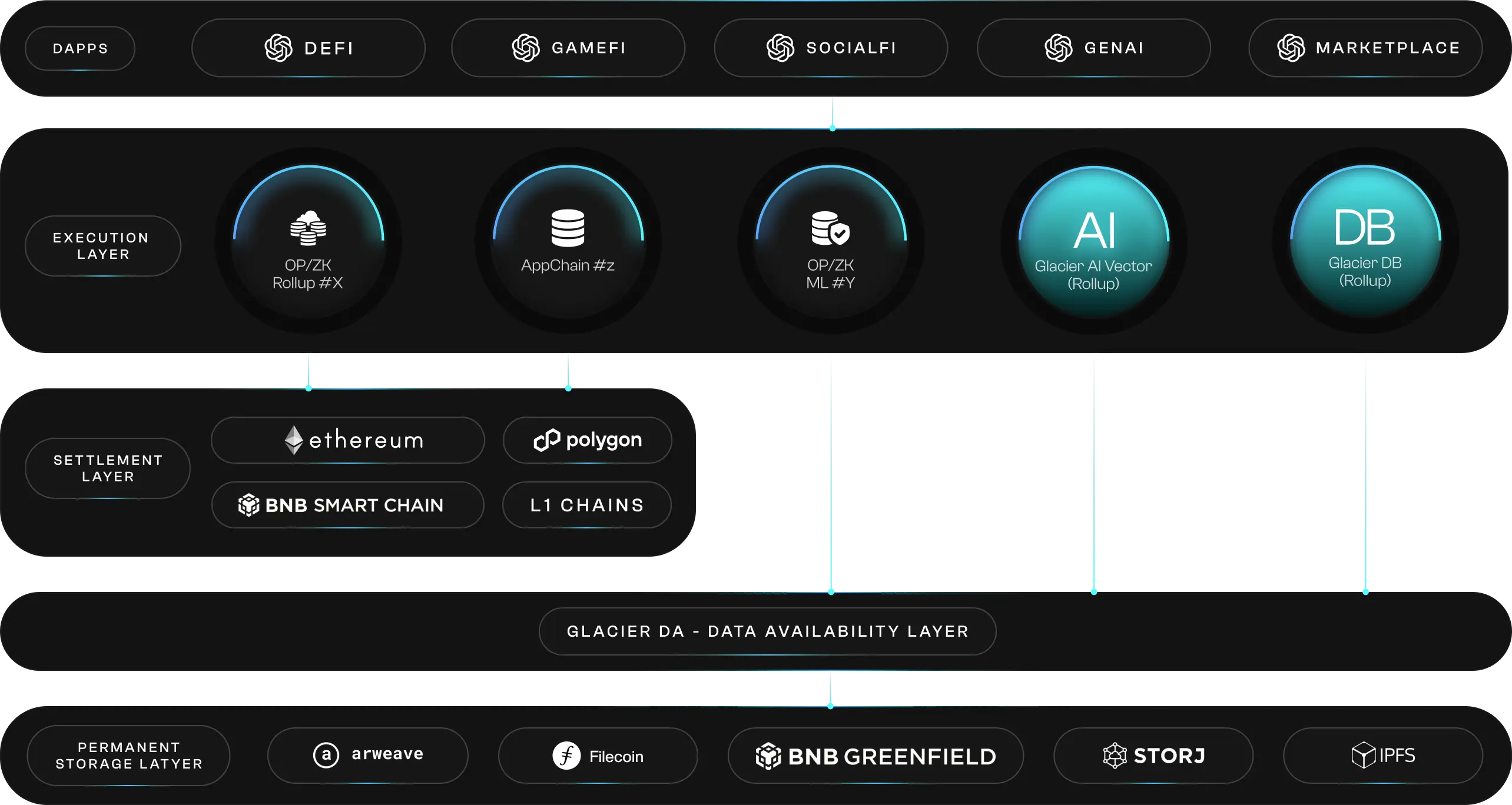Image resolution: width=1512 pixels, height=805 pixels.
Task: Click the Polygon logo
Action: 549,440
